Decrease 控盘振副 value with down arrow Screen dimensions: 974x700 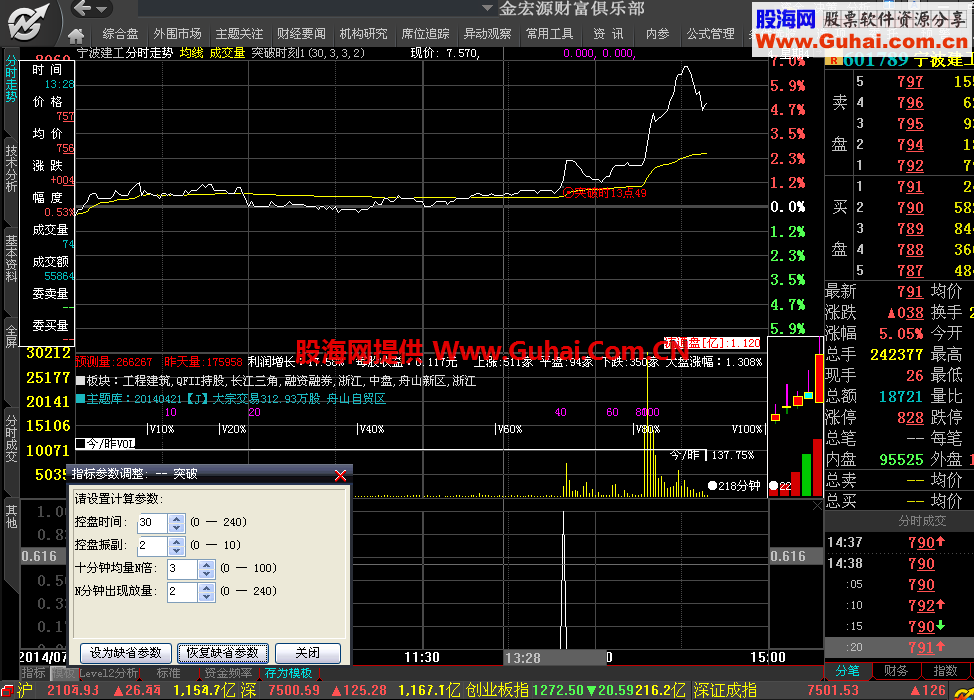coord(177,550)
